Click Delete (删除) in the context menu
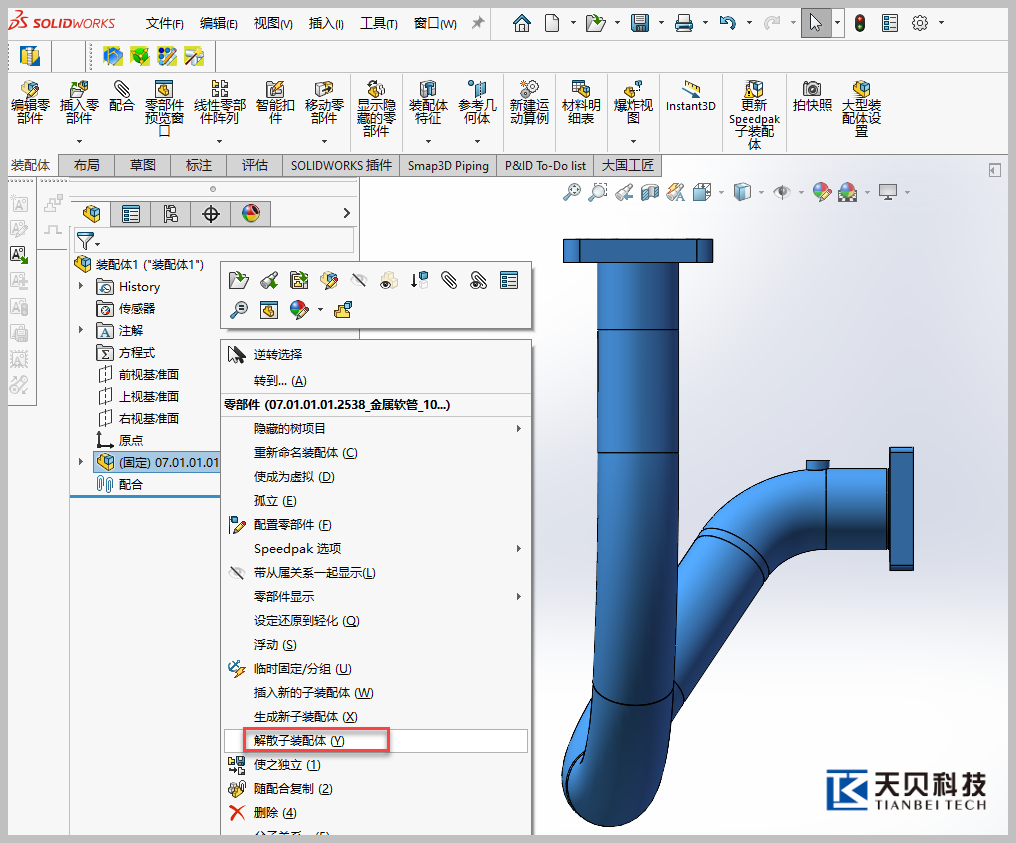 click(x=275, y=813)
